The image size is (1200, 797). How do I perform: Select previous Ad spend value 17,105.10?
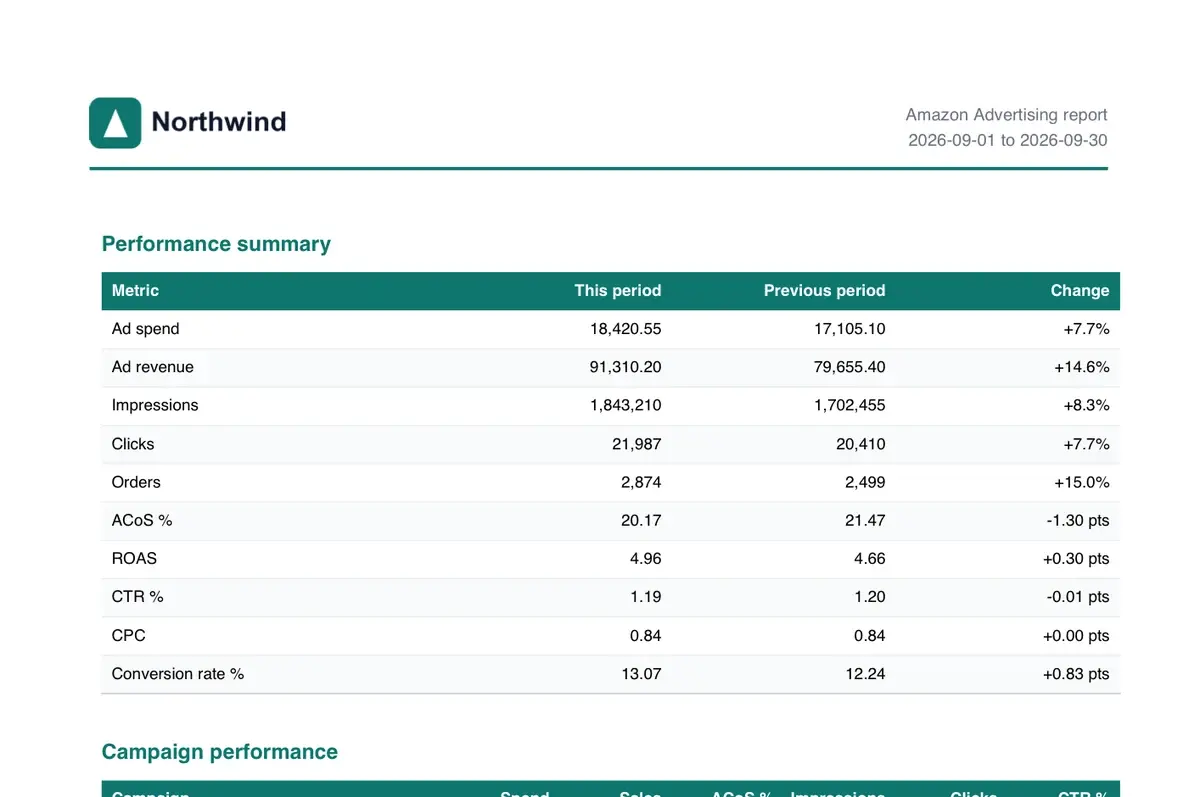click(850, 329)
